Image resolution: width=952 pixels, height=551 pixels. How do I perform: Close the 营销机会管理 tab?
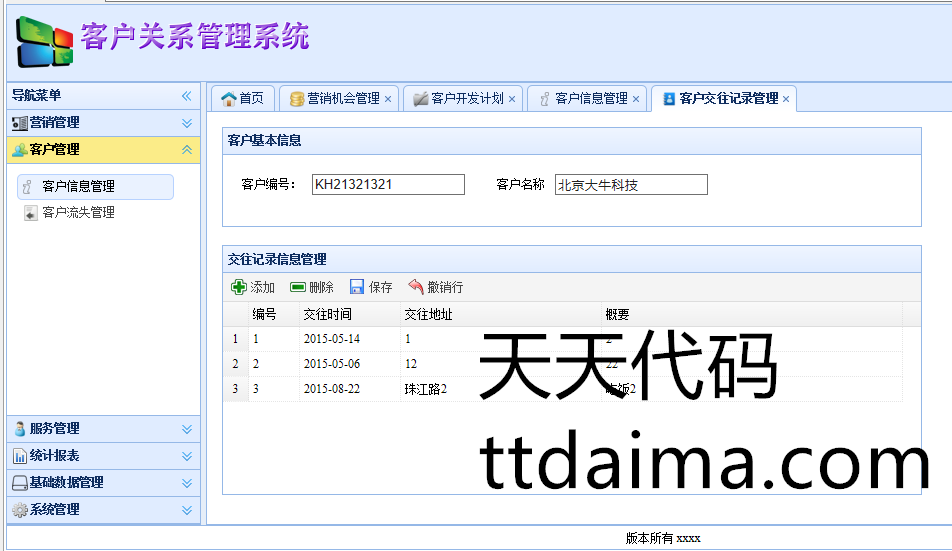[x=388, y=99]
